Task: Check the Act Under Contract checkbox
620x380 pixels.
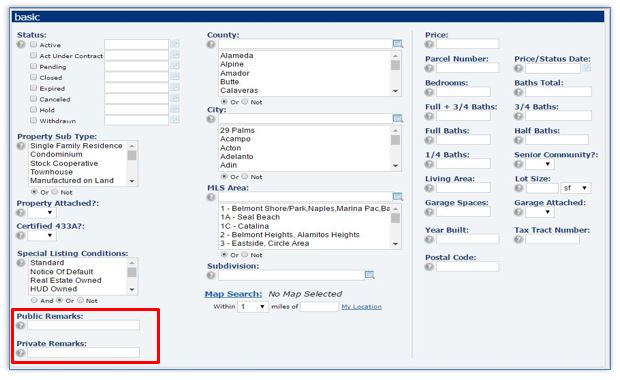Action: tap(34, 55)
